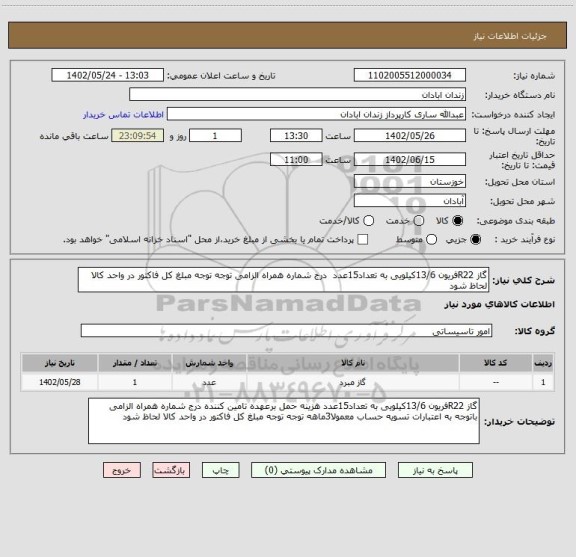Image resolution: width=576 pixels, height=557 pixels.
Task: Click the response deadline date 1402/05/26
Action: (x=410, y=136)
